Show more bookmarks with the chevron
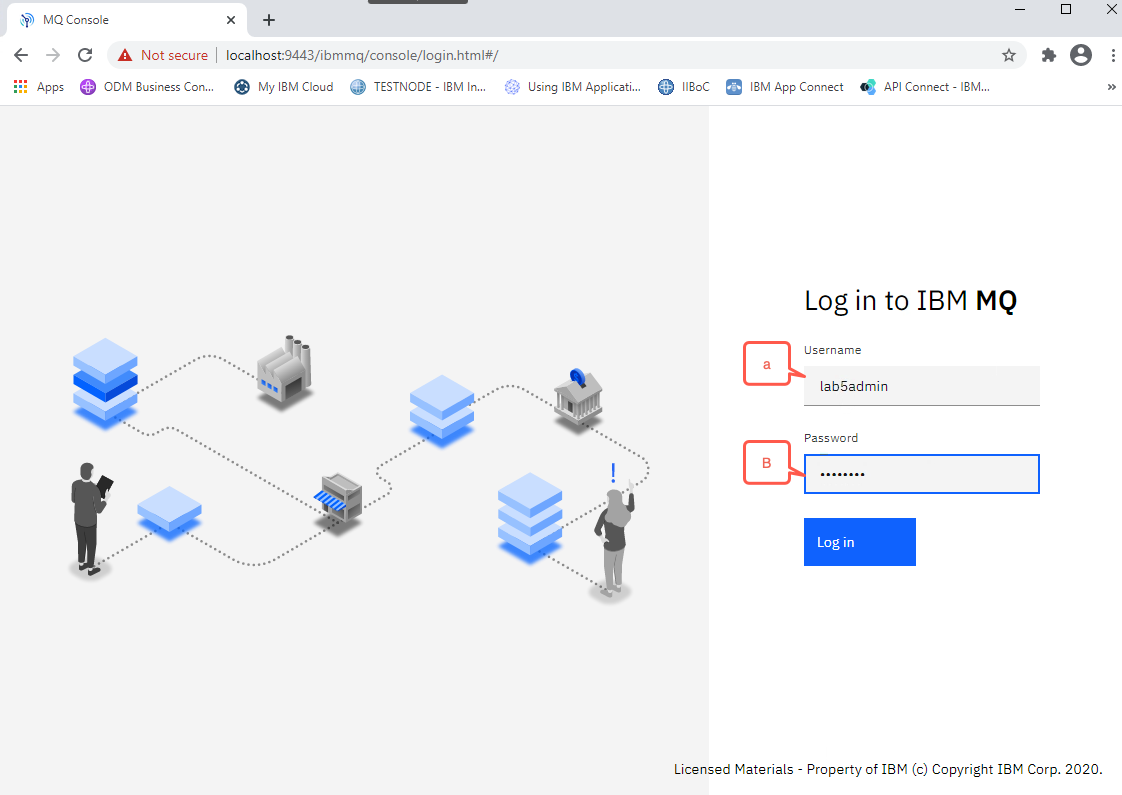Viewport: 1122px width, 795px height. point(1111,87)
